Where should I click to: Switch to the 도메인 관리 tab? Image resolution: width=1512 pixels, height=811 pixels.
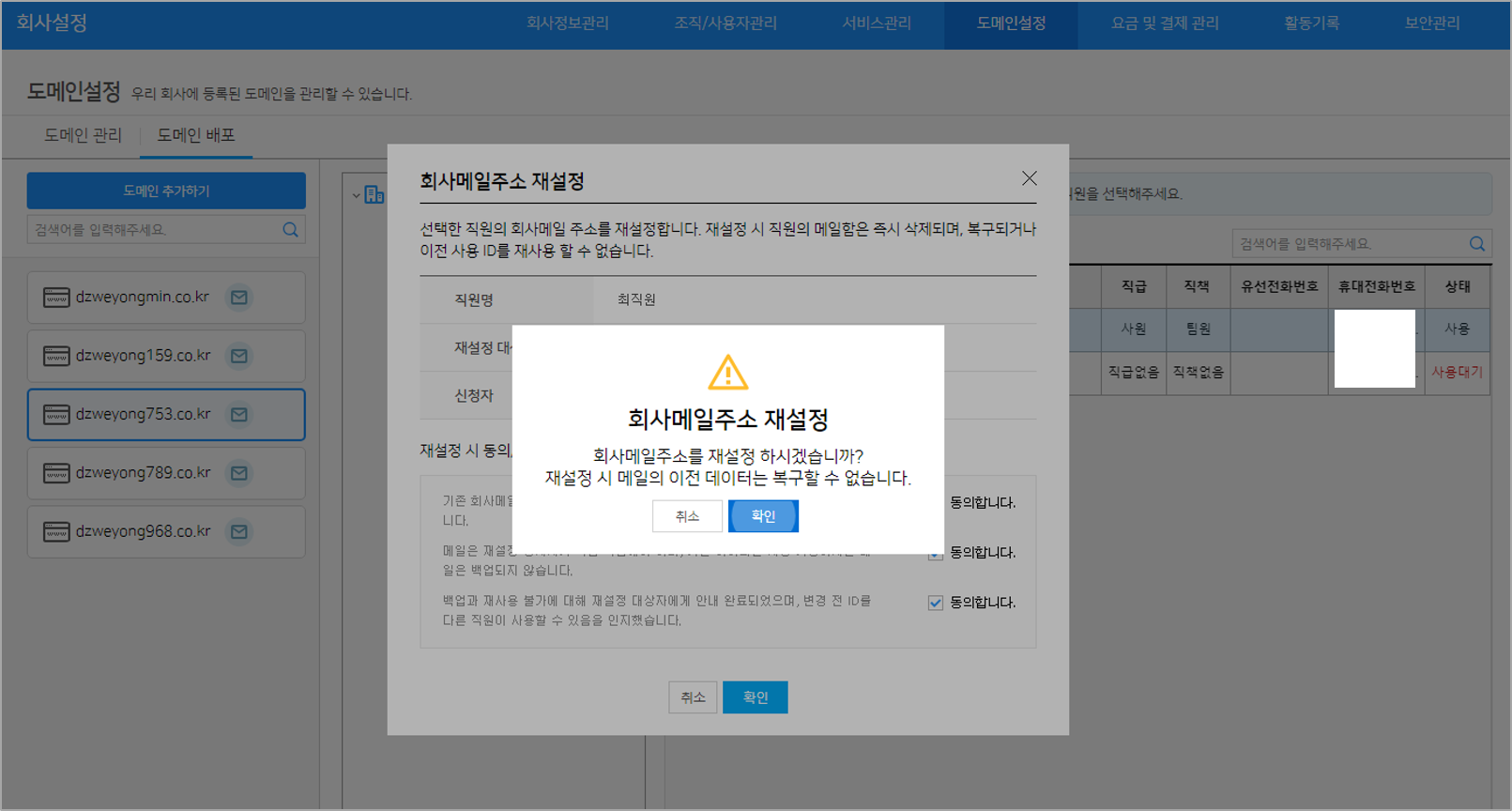point(83,135)
